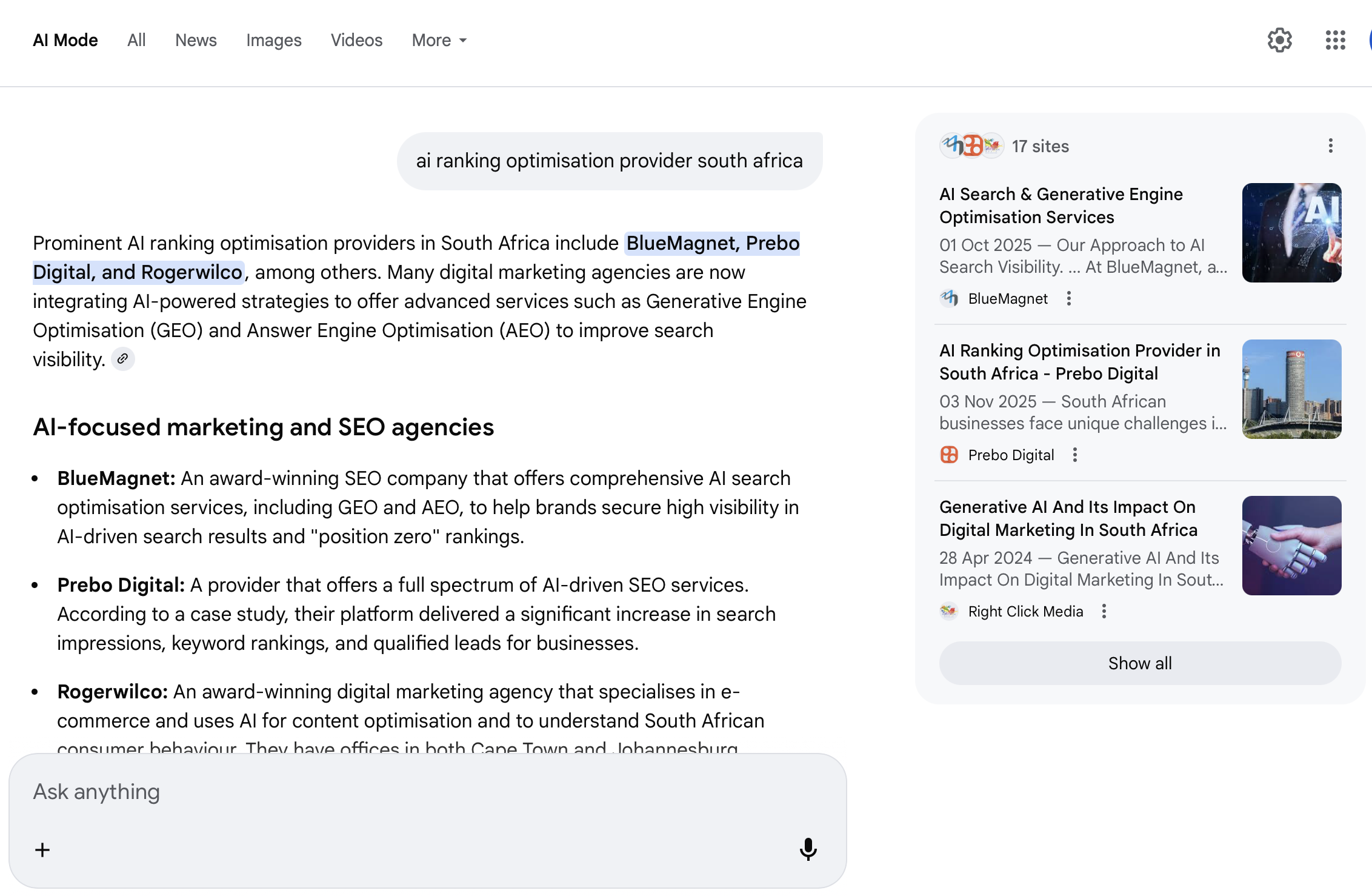Switch to the Videos tab

coord(356,40)
